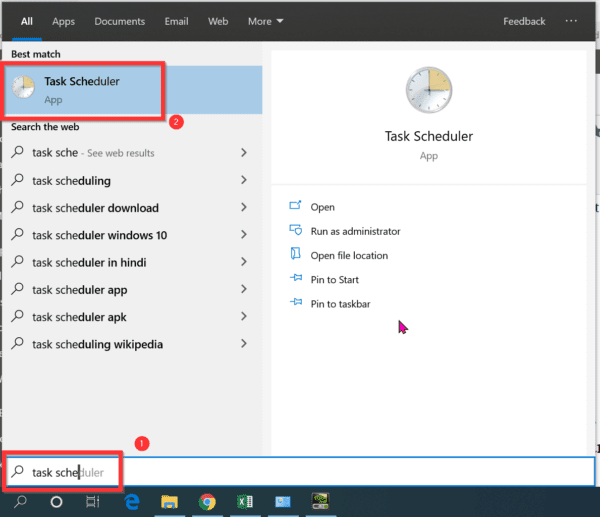Select 'task sche - See web results' suggestion
Image resolution: width=600 pixels, height=517 pixels.
pos(132,153)
